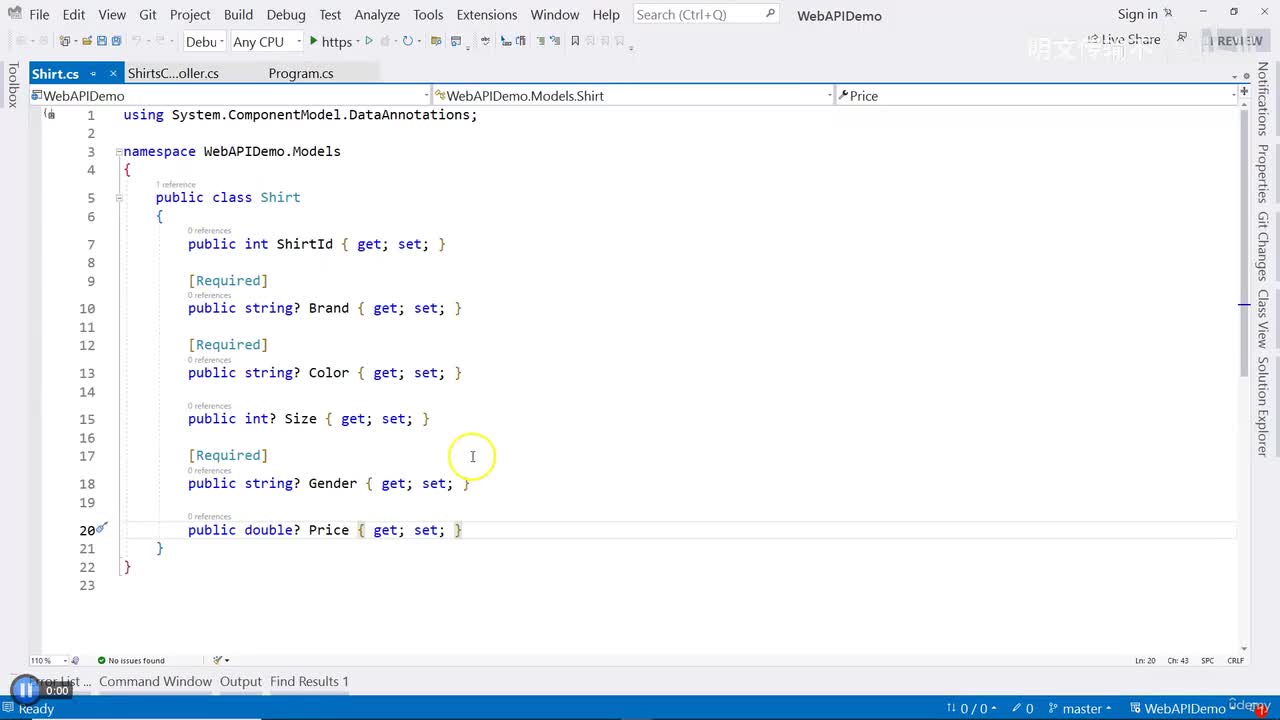1280x720 pixels.
Task: Click the Visual Studio logo icon
Action: pyautogui.click(x=13, y=14)
